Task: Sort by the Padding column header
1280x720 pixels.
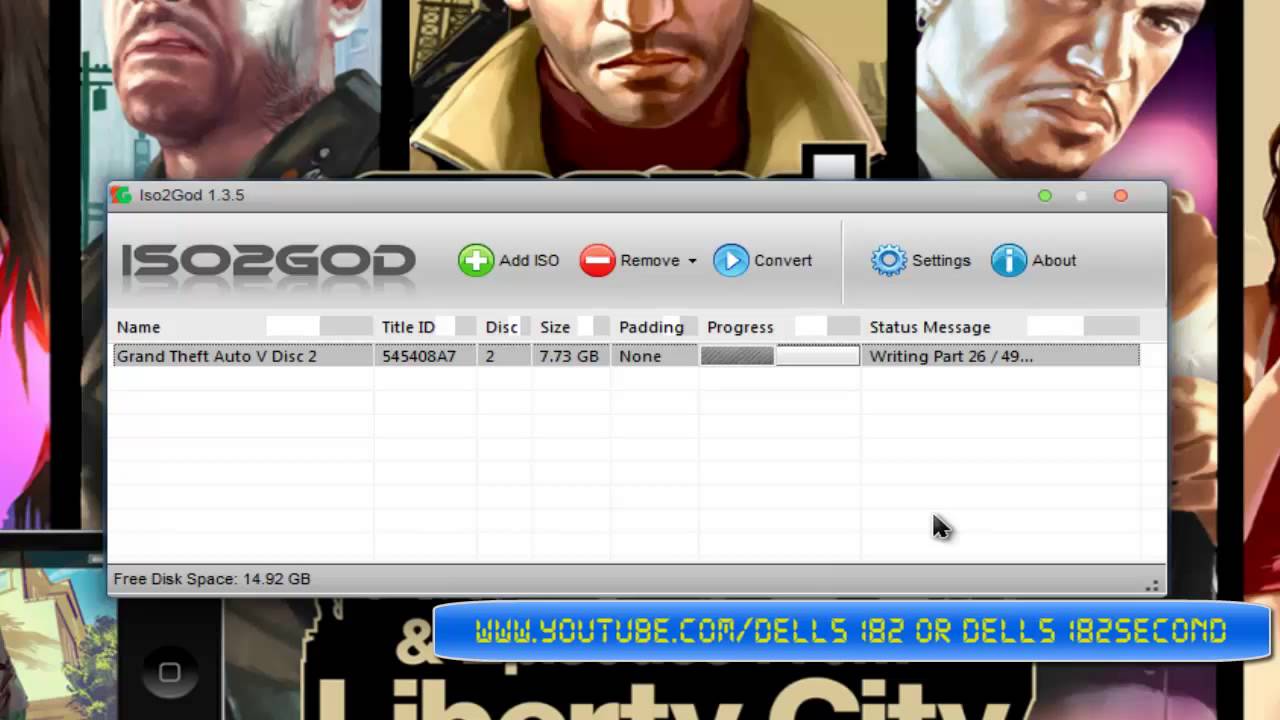Action: pos(655,327)
